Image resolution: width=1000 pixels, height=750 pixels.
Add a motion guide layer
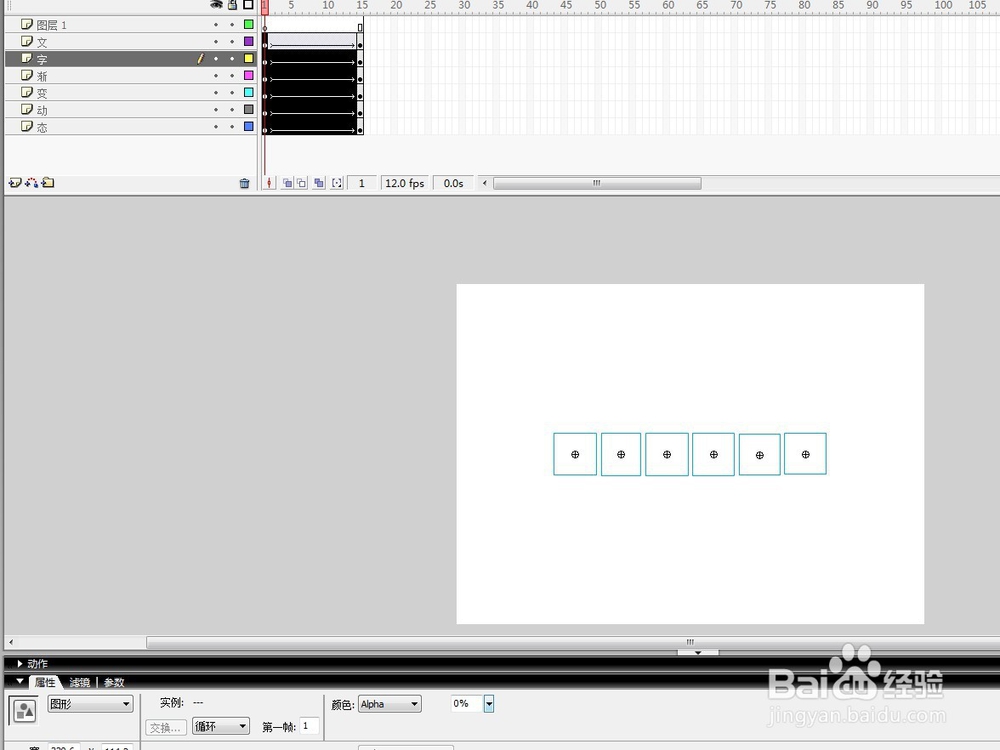[31, 183]
